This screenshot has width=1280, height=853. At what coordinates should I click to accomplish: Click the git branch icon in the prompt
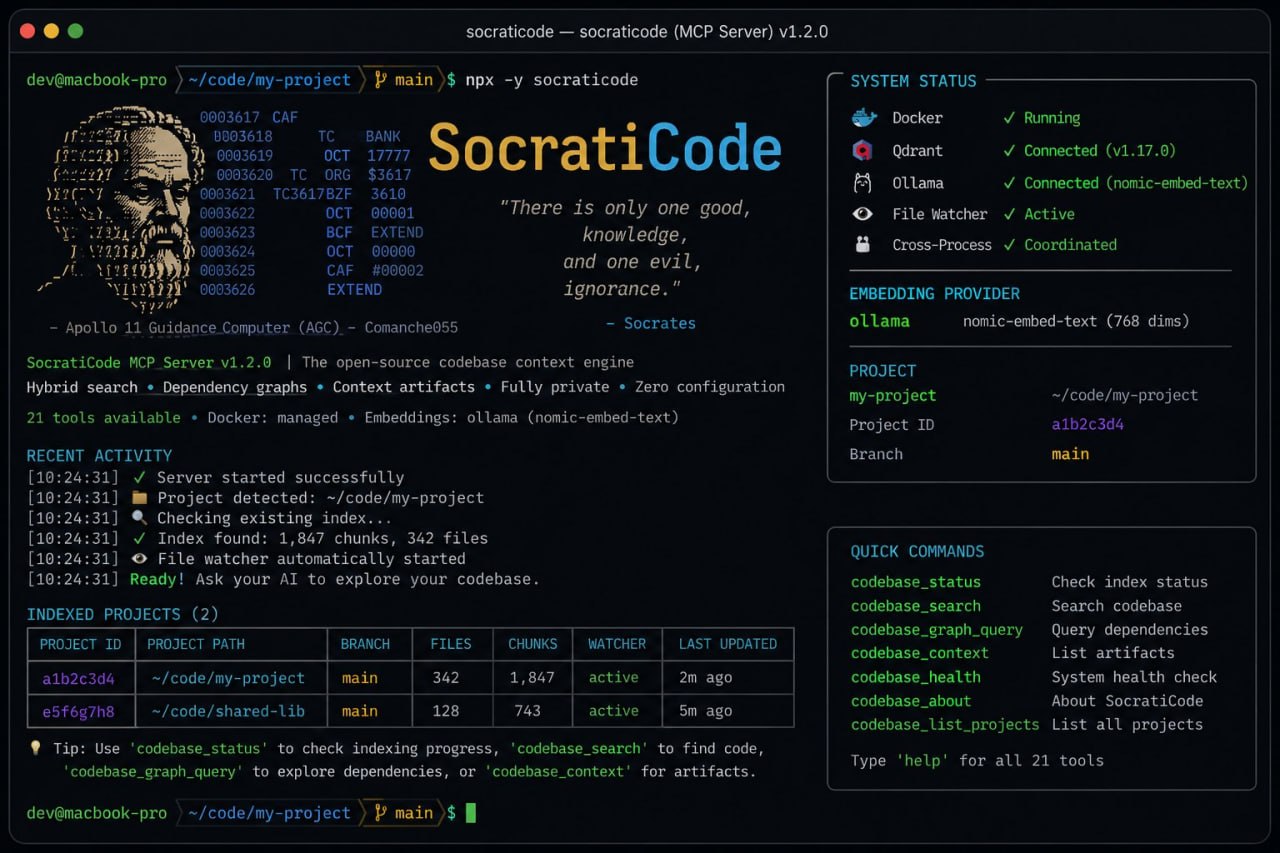tap(383, 79)
